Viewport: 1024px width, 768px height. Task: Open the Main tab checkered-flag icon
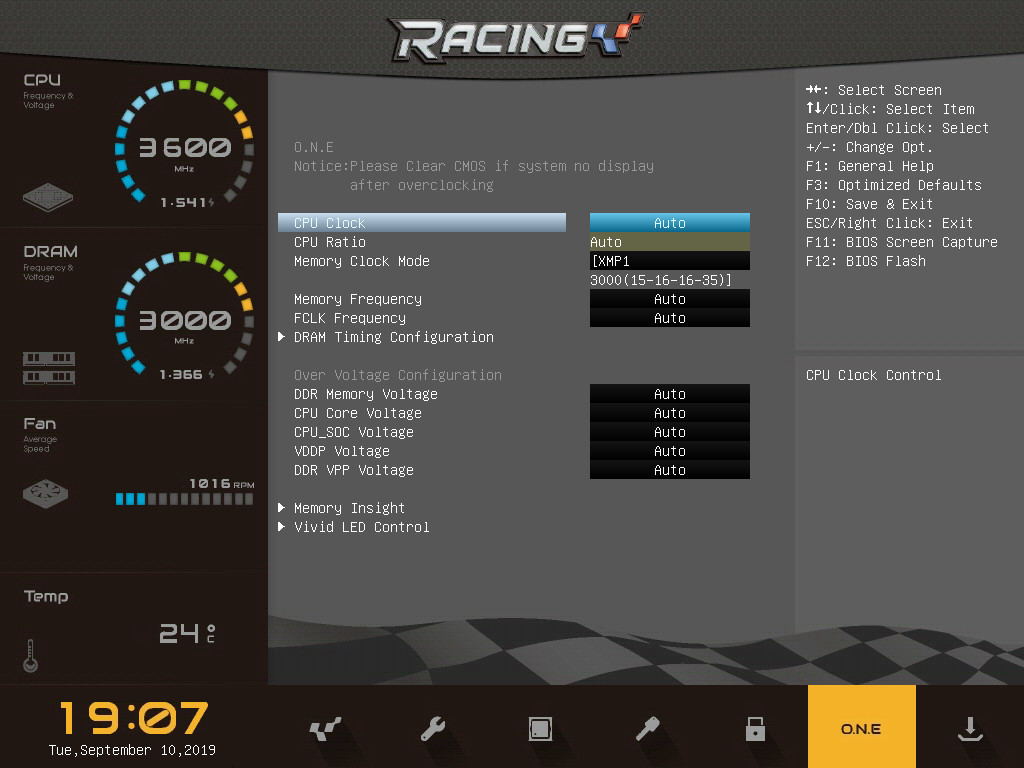point(325,729)
